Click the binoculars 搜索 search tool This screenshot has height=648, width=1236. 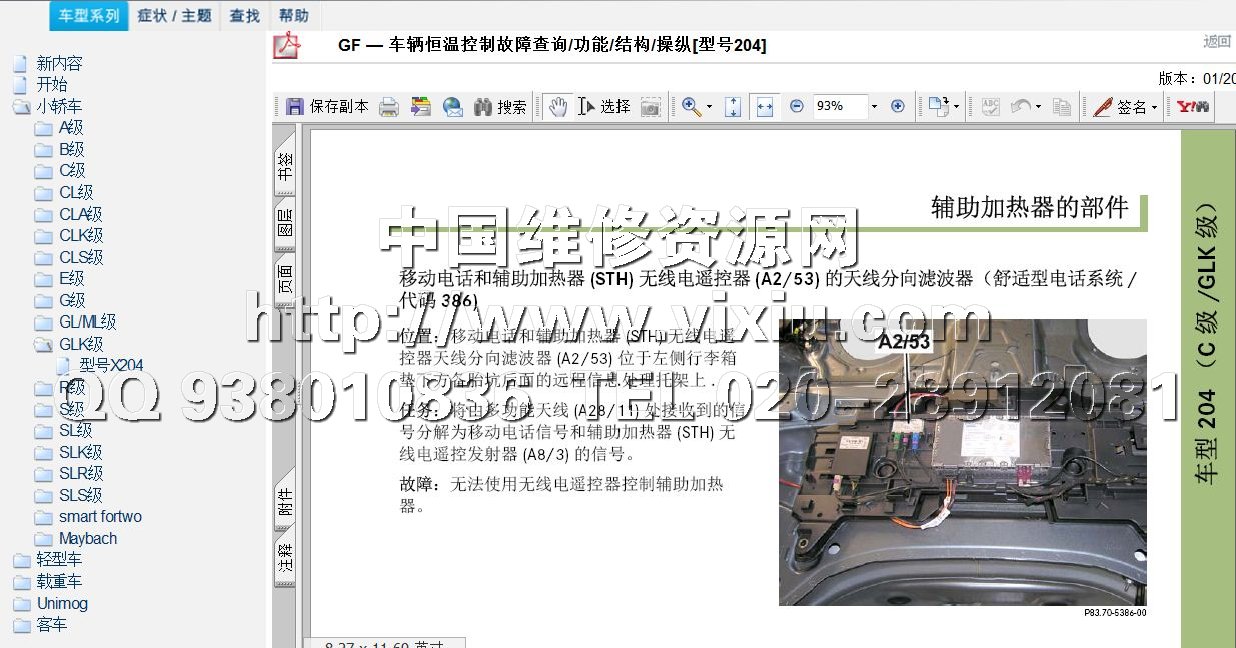(x=500, y=106)
